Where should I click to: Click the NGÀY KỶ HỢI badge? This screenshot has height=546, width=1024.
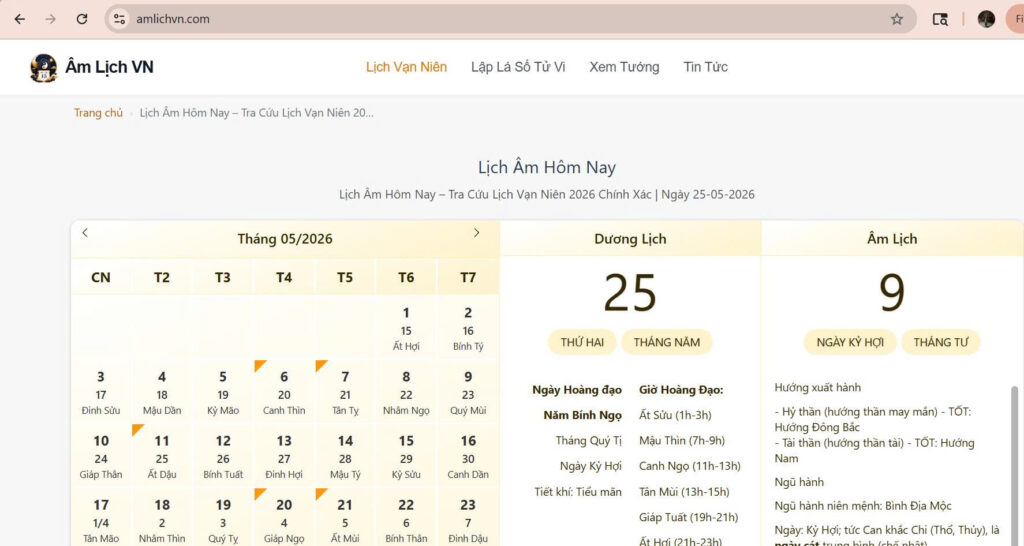point(850,342)
